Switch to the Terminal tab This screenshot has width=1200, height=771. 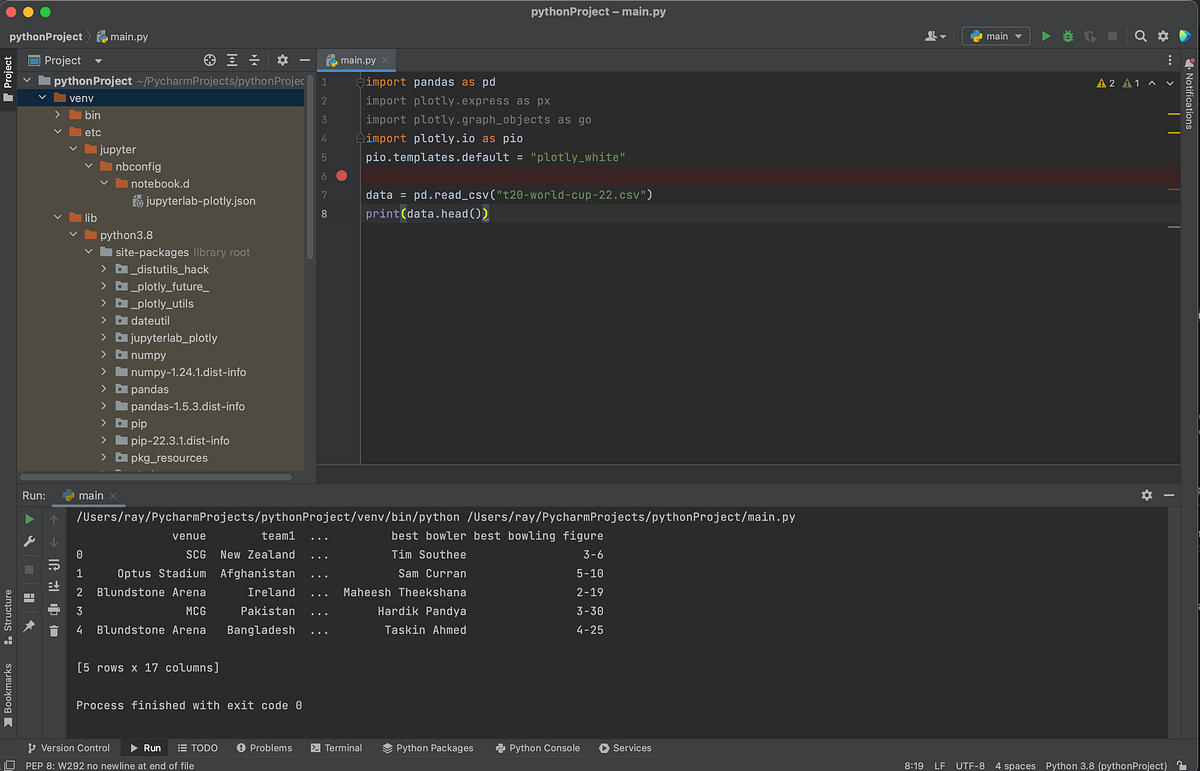[x=336, y=747]
